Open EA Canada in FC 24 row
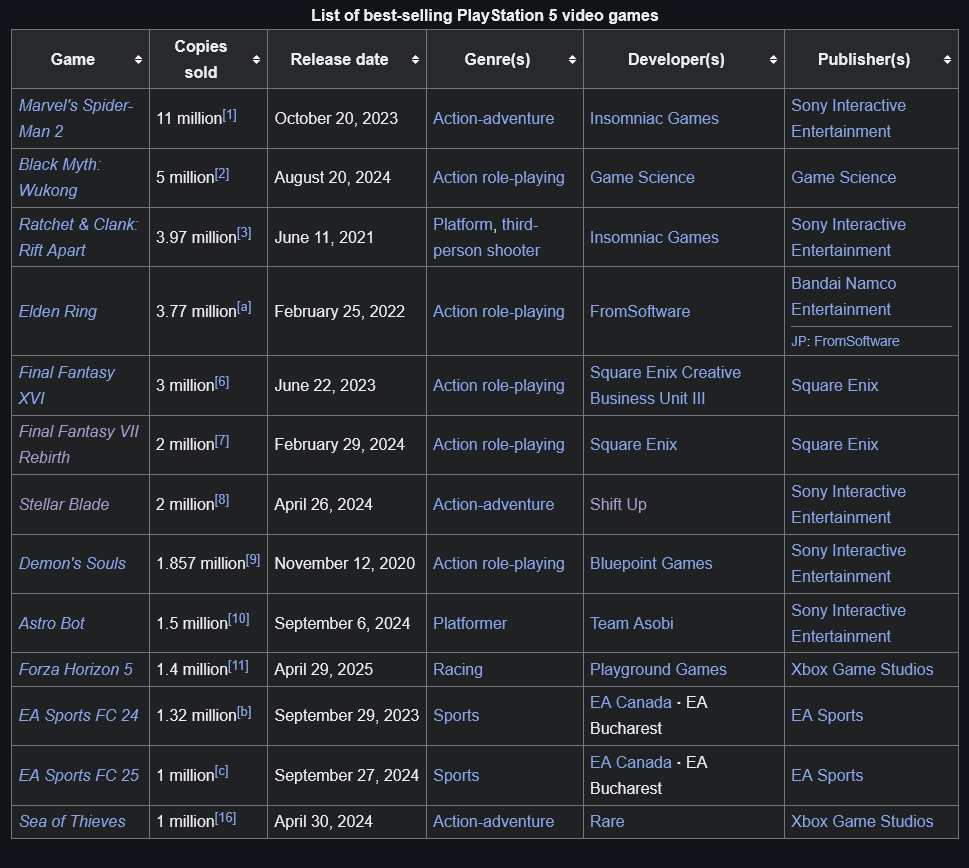 point(630,702)
